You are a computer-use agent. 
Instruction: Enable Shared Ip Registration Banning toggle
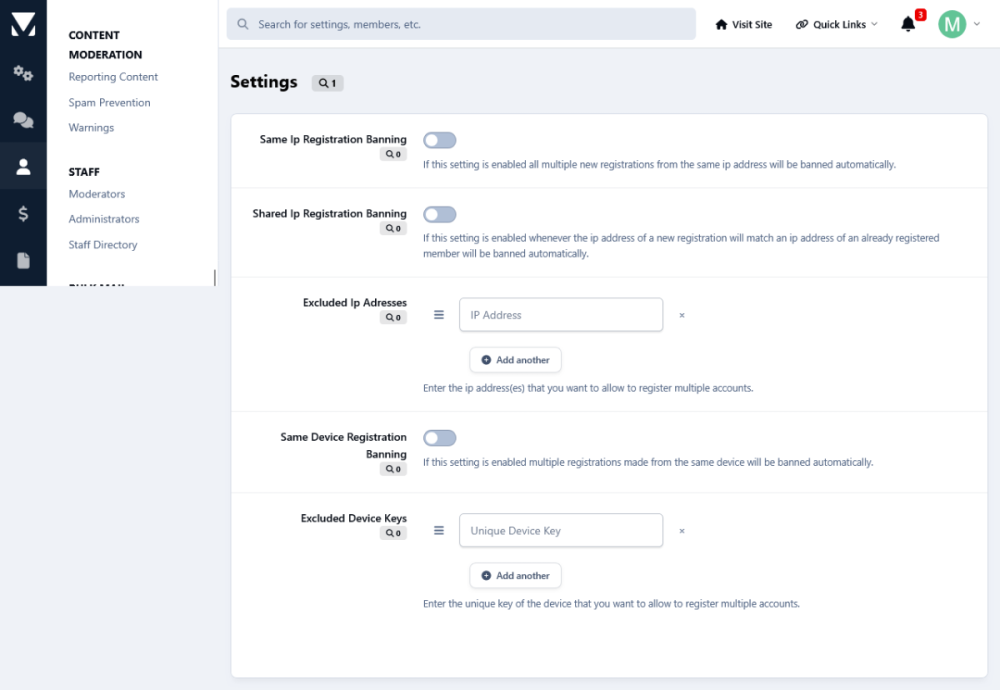click(440, 214)
